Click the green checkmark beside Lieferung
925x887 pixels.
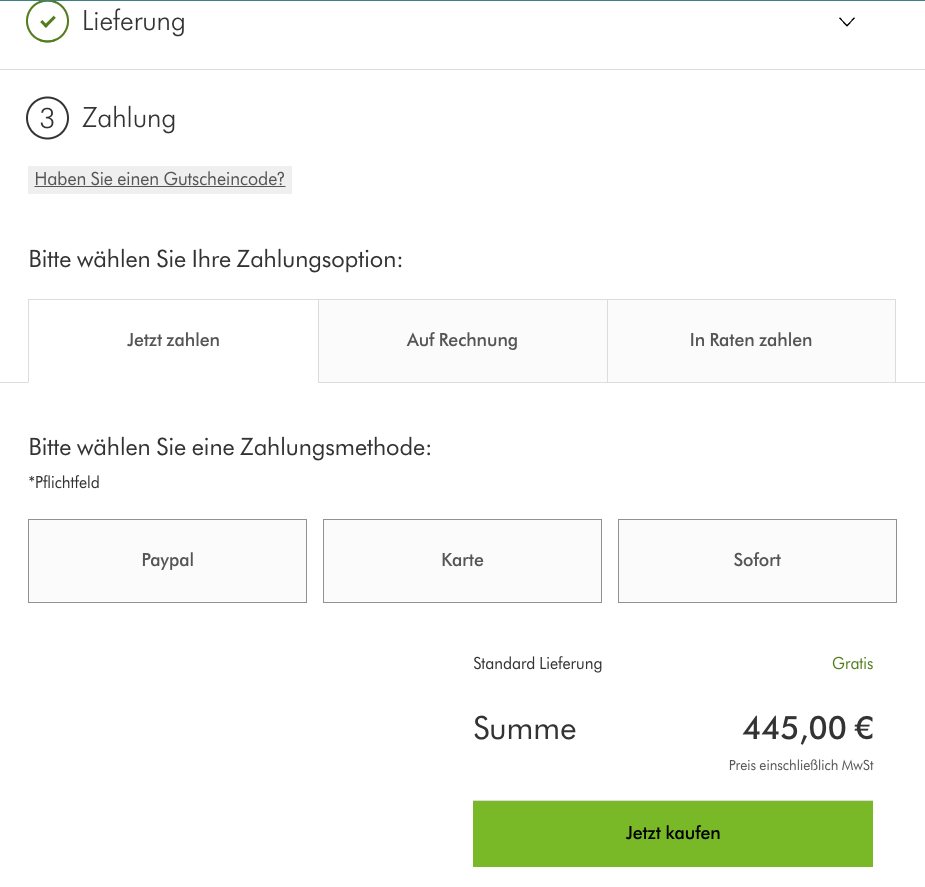47,20
